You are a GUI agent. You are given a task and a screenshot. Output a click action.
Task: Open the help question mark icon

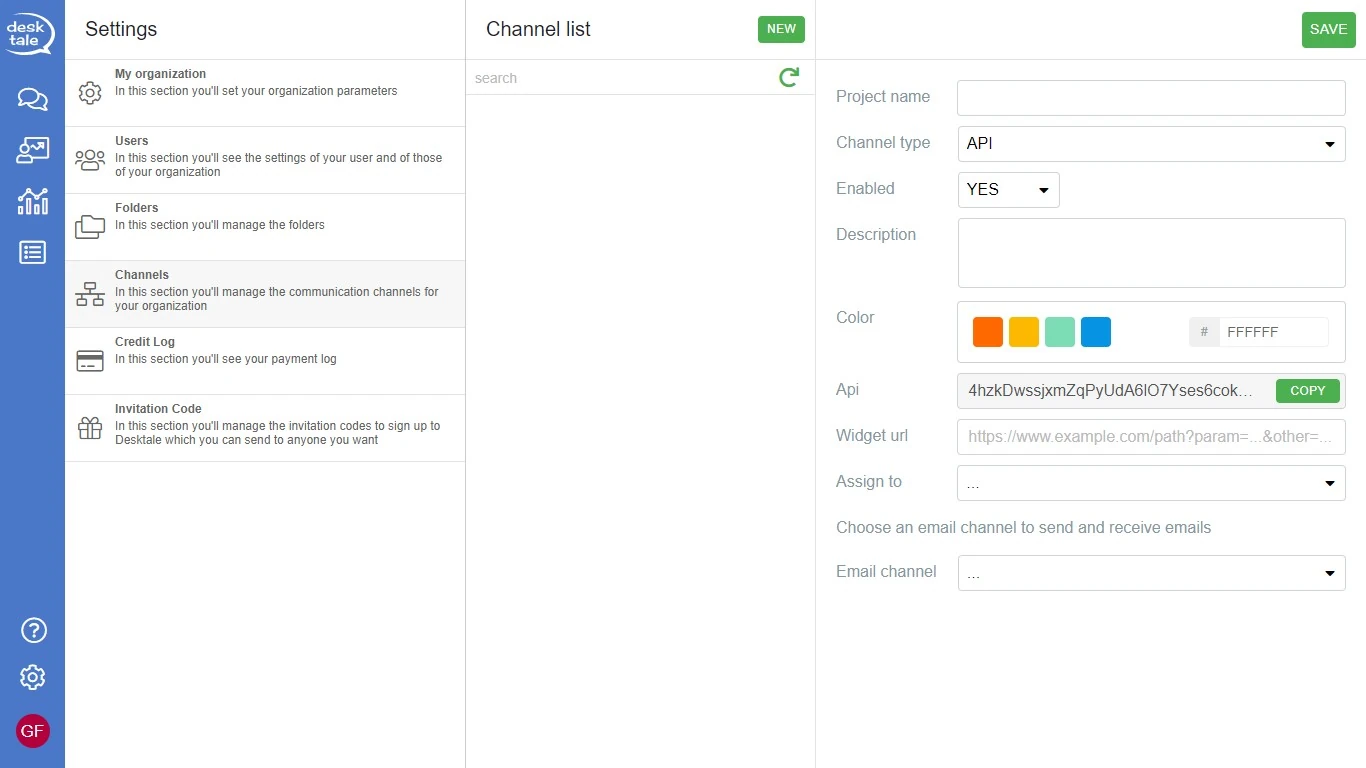coord(33,630)
